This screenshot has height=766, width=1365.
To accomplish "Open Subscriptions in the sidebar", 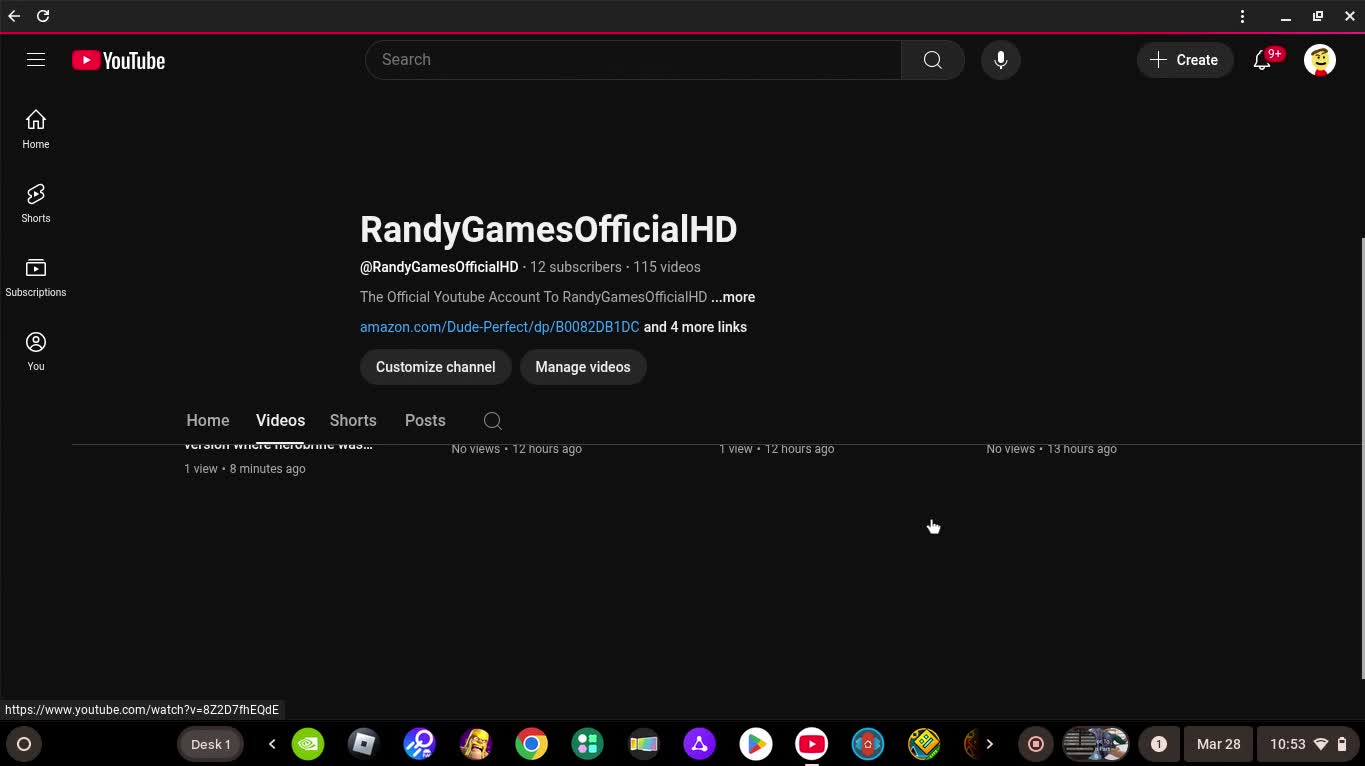I will (x=36, y=277).
